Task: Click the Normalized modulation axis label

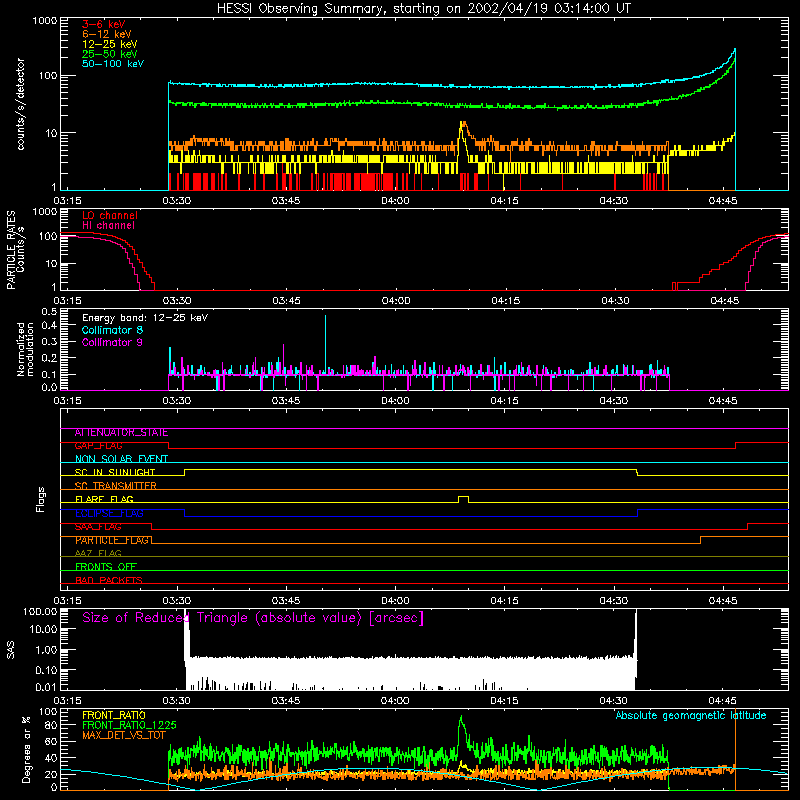Action: click(x=25, y=349)
